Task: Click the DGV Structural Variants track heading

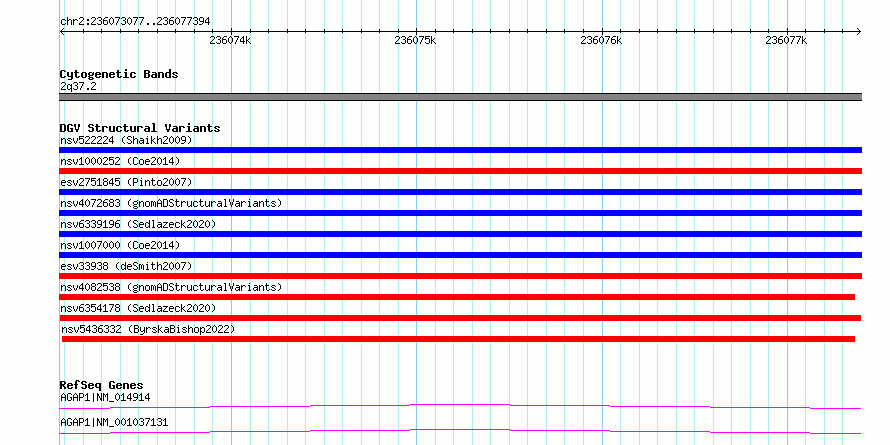Action: tap(140, 128)
